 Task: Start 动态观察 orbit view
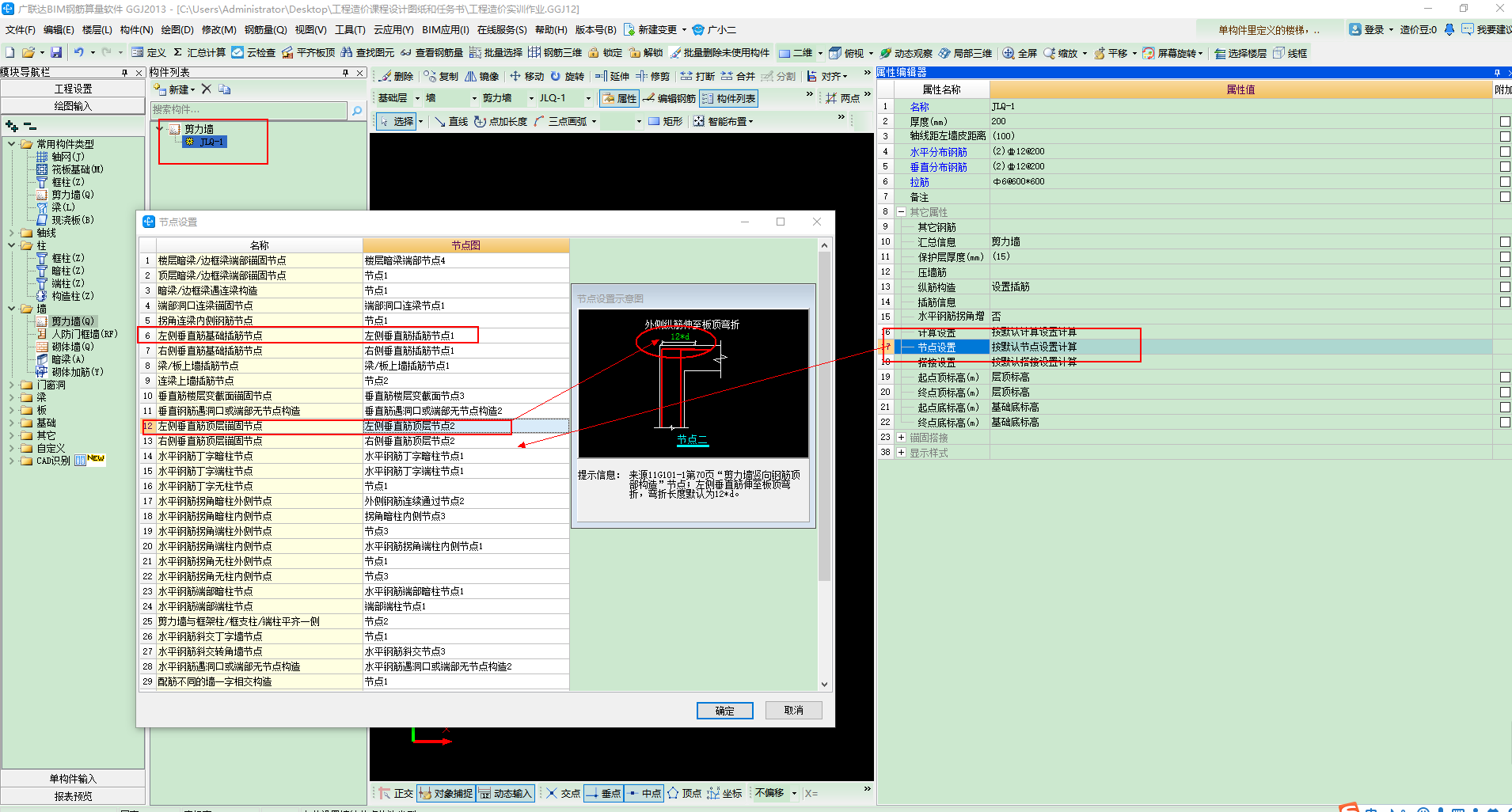[906, 53]
